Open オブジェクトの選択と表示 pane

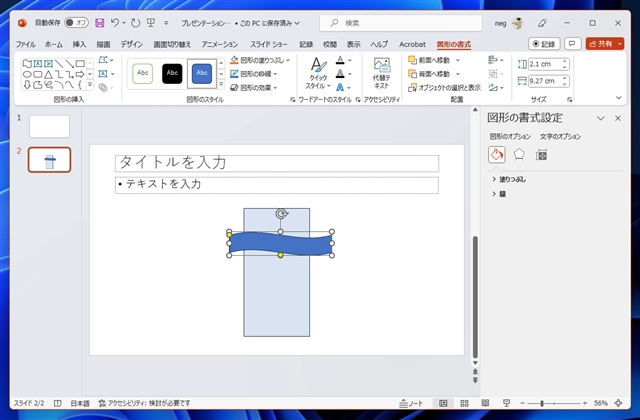pos(444,87)
